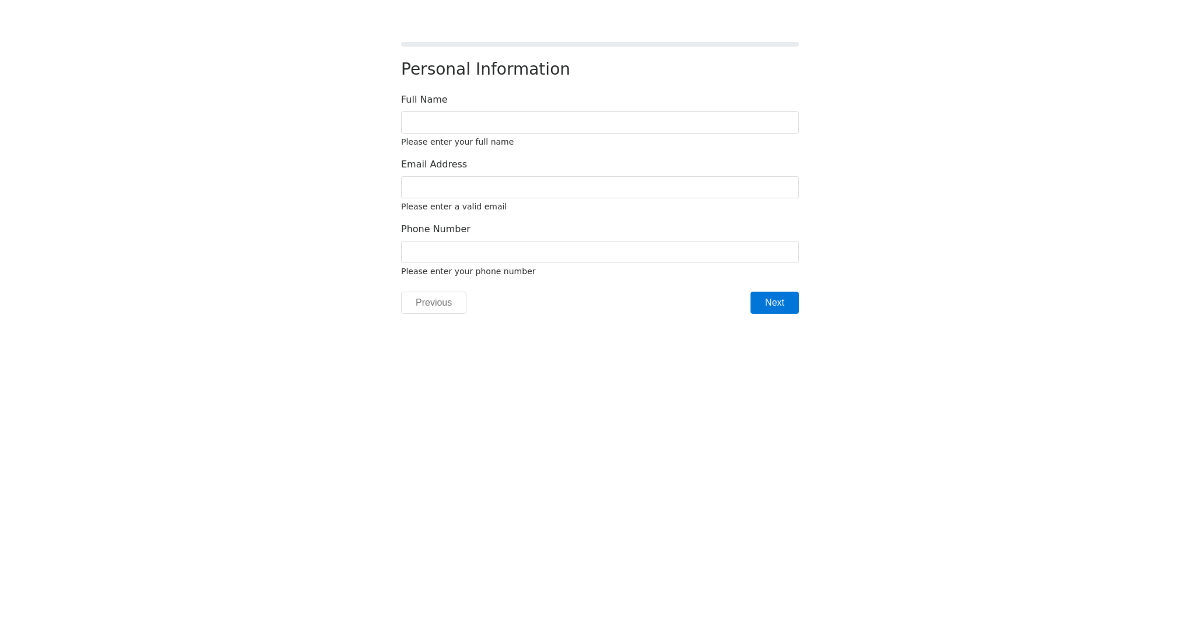
Task: Click the blank area below the form
Action: coord(599,450)
